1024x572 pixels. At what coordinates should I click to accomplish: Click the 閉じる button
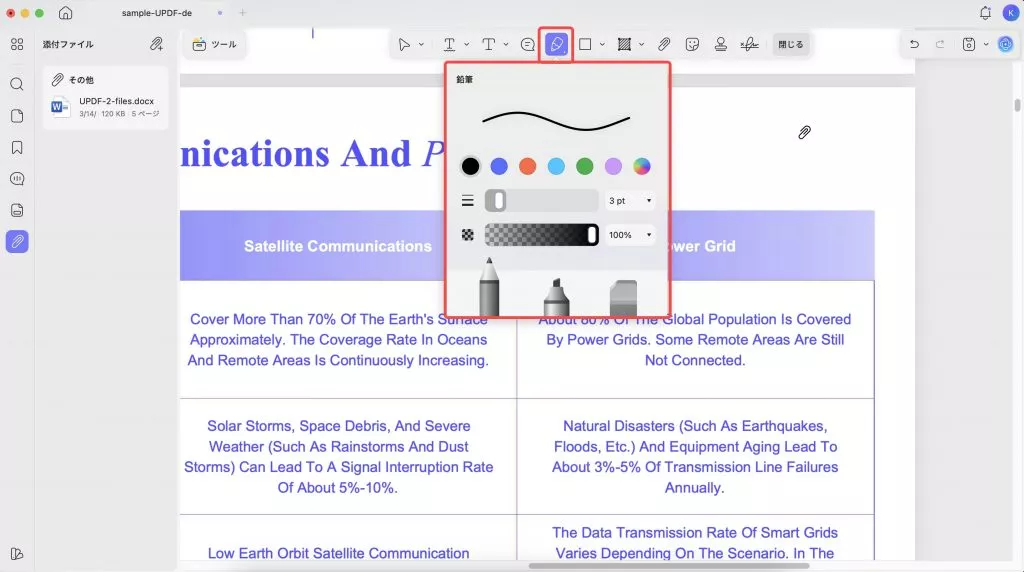(x=791, y=45)
